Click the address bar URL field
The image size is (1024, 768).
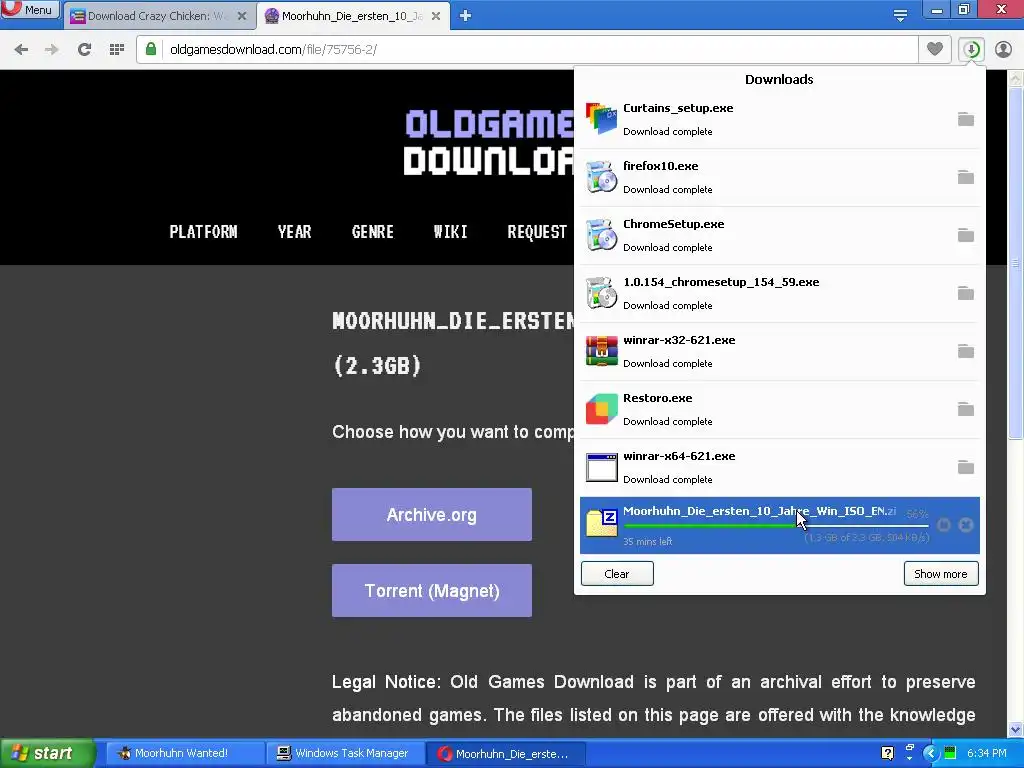(x=527, y=50)
